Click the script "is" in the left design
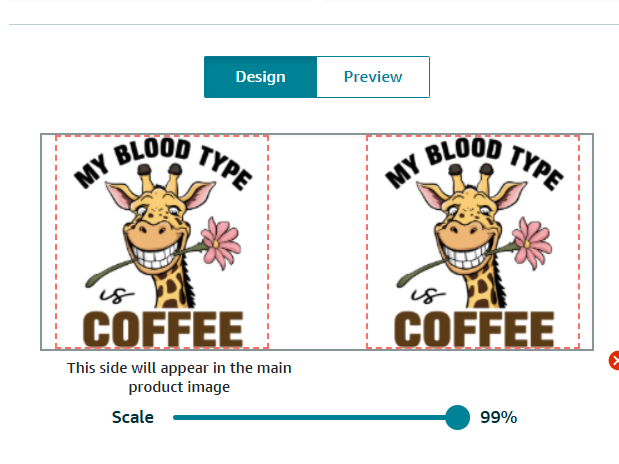The width and height of the screenshot is (619, 464). coord(111,296)
